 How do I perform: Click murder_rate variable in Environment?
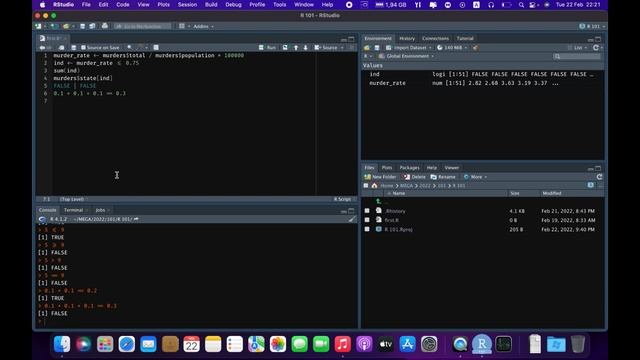pos(387,83)
